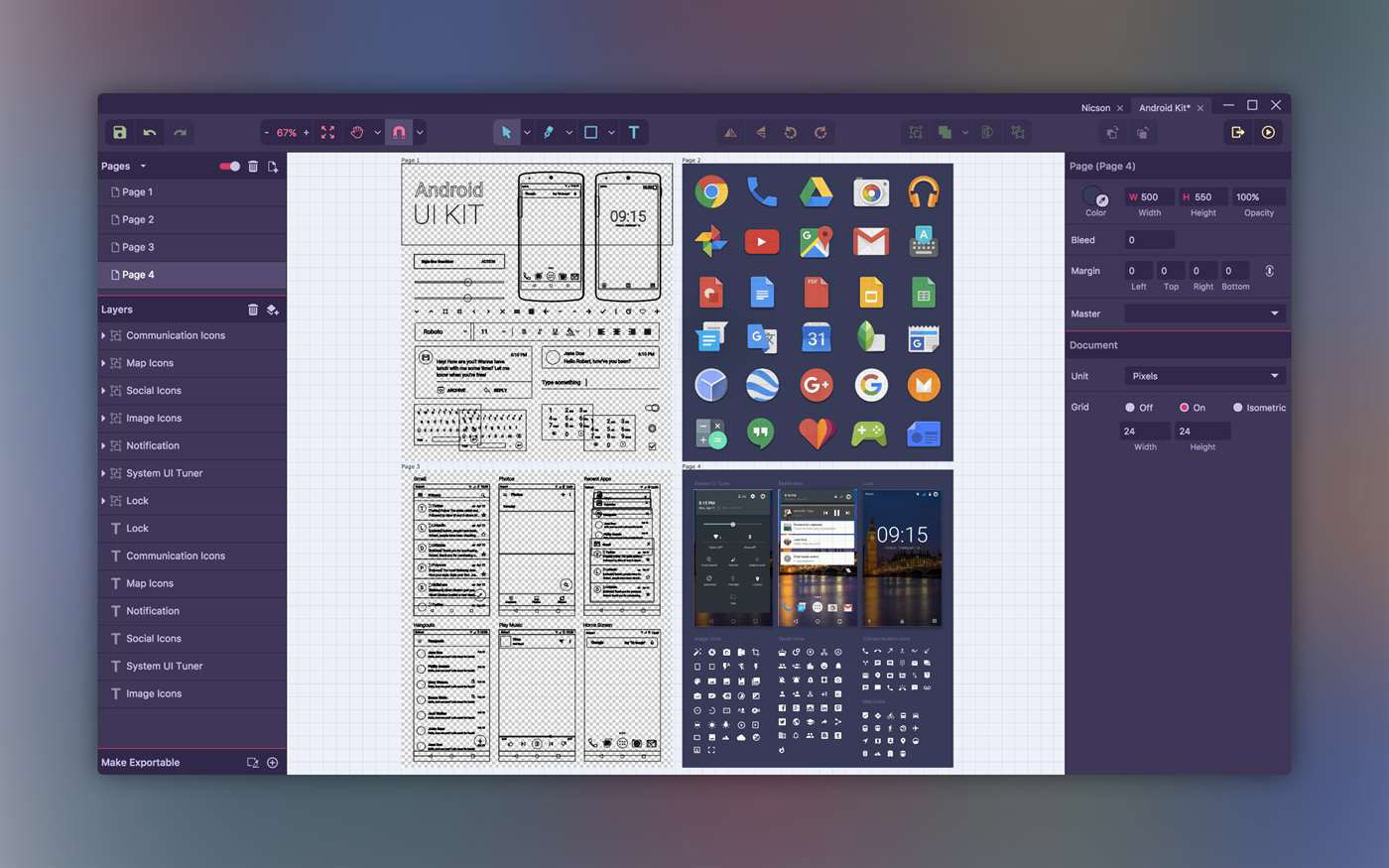Zoom out with the minus button
Viewport: 1389px width, 868px height.
(267, 132)
